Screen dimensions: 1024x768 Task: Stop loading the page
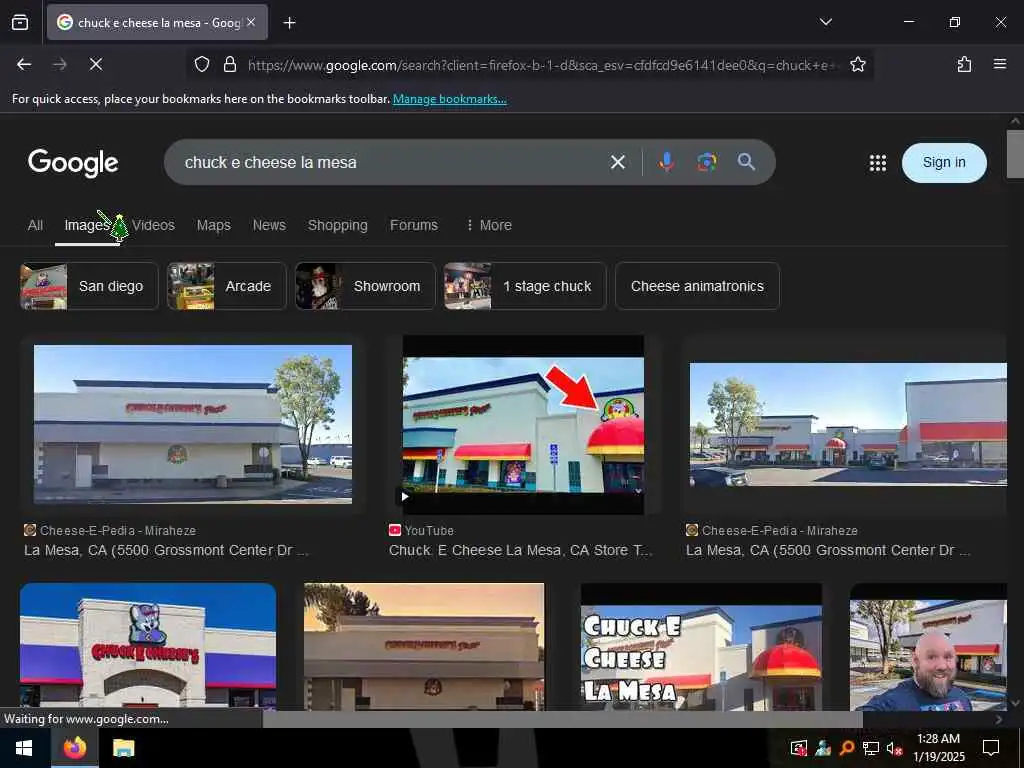pyautogui.click(x=96, y=64)
